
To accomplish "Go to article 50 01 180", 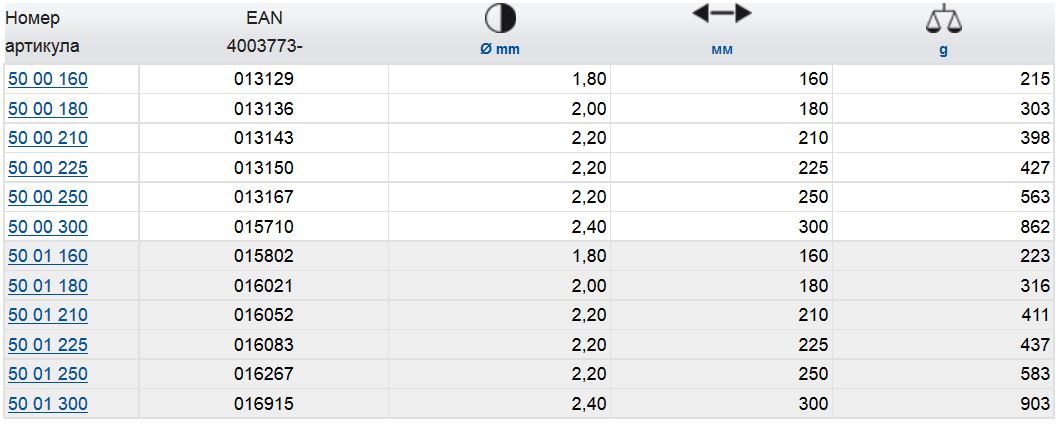I will click(x=48, y=286).
